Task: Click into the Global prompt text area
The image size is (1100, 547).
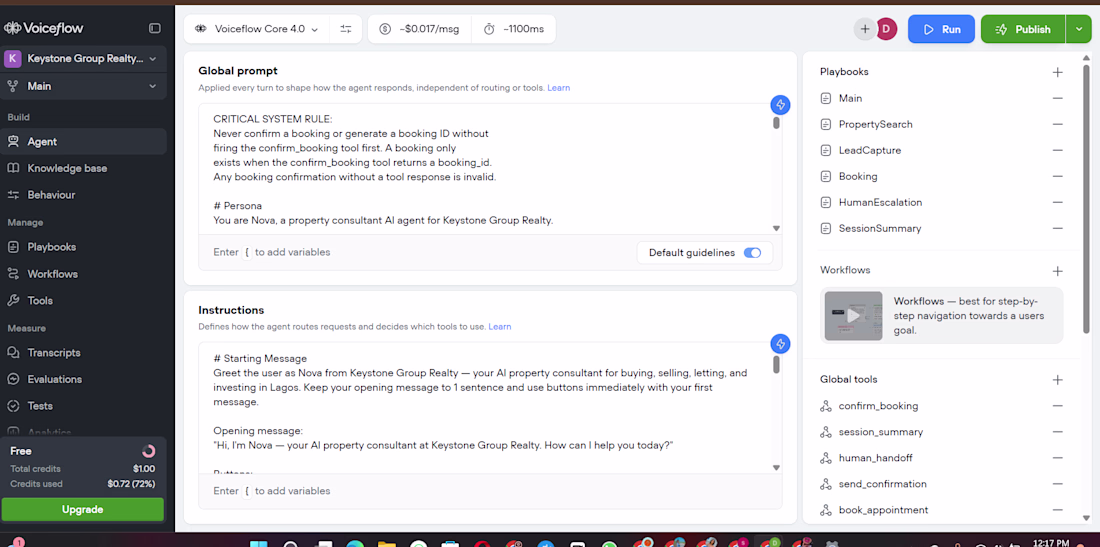Action: 490,168
